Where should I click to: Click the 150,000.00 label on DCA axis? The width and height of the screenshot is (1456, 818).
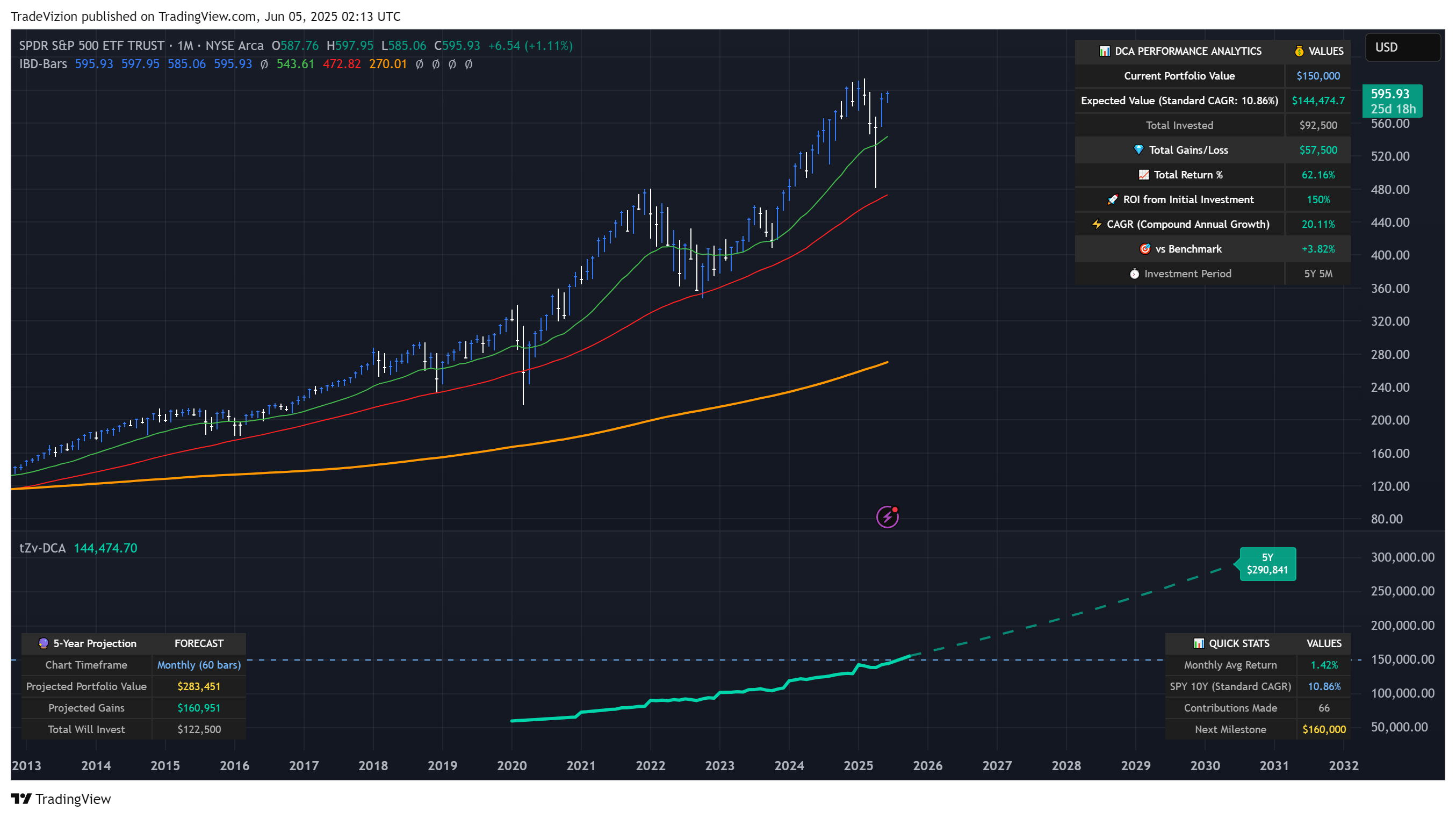point(1402,659)
